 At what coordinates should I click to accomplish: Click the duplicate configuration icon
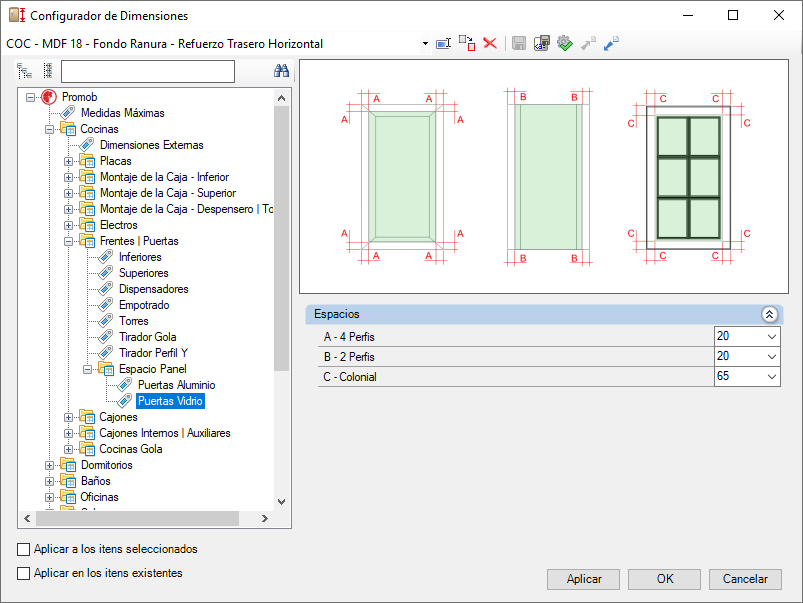coord(467,43)
